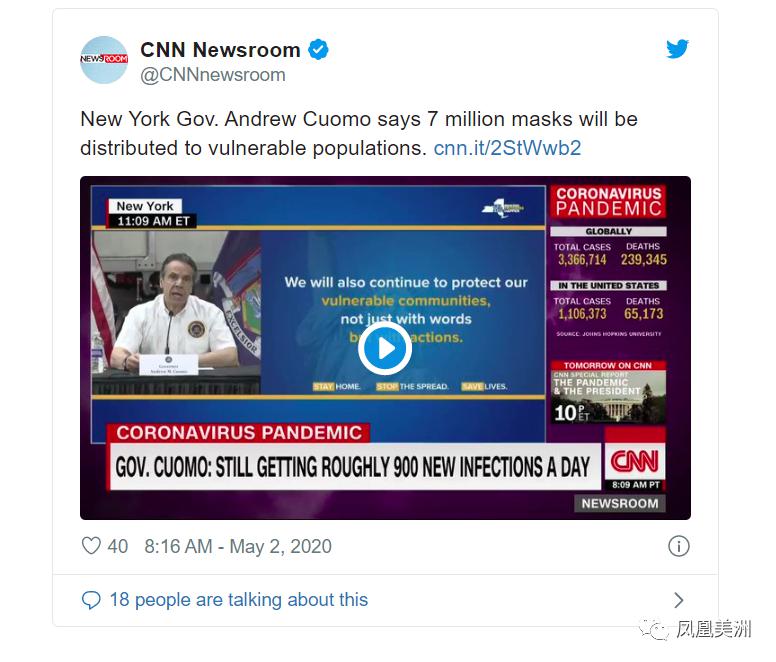This screenshot has width=776, height=662.
Task: Click the tweet text about 7 million masks
Action: (359, 134)
